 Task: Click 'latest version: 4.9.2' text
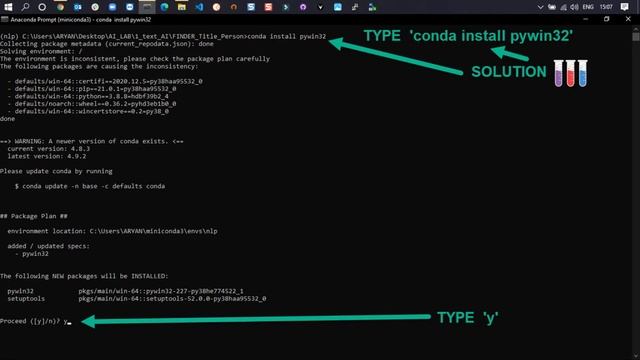click(47, 156)
